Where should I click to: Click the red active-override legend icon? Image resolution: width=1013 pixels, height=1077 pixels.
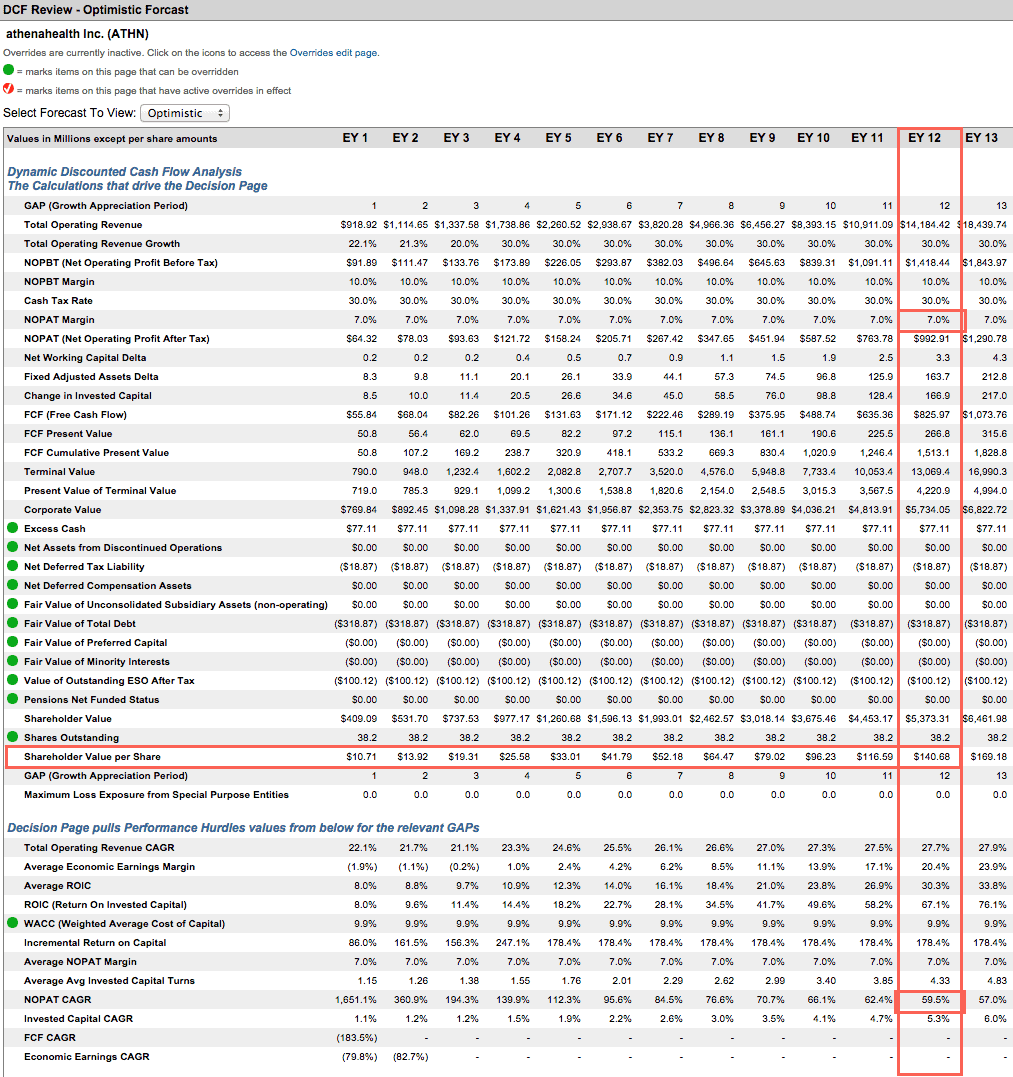(8, 89)
